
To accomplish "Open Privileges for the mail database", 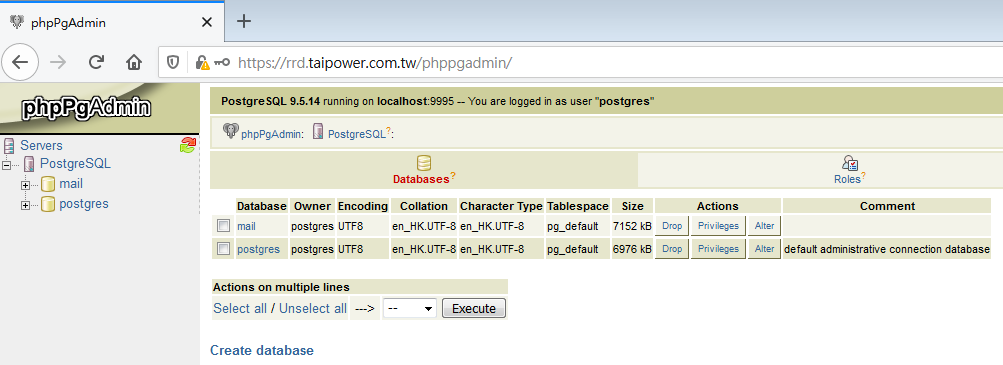I will [718, 226].
